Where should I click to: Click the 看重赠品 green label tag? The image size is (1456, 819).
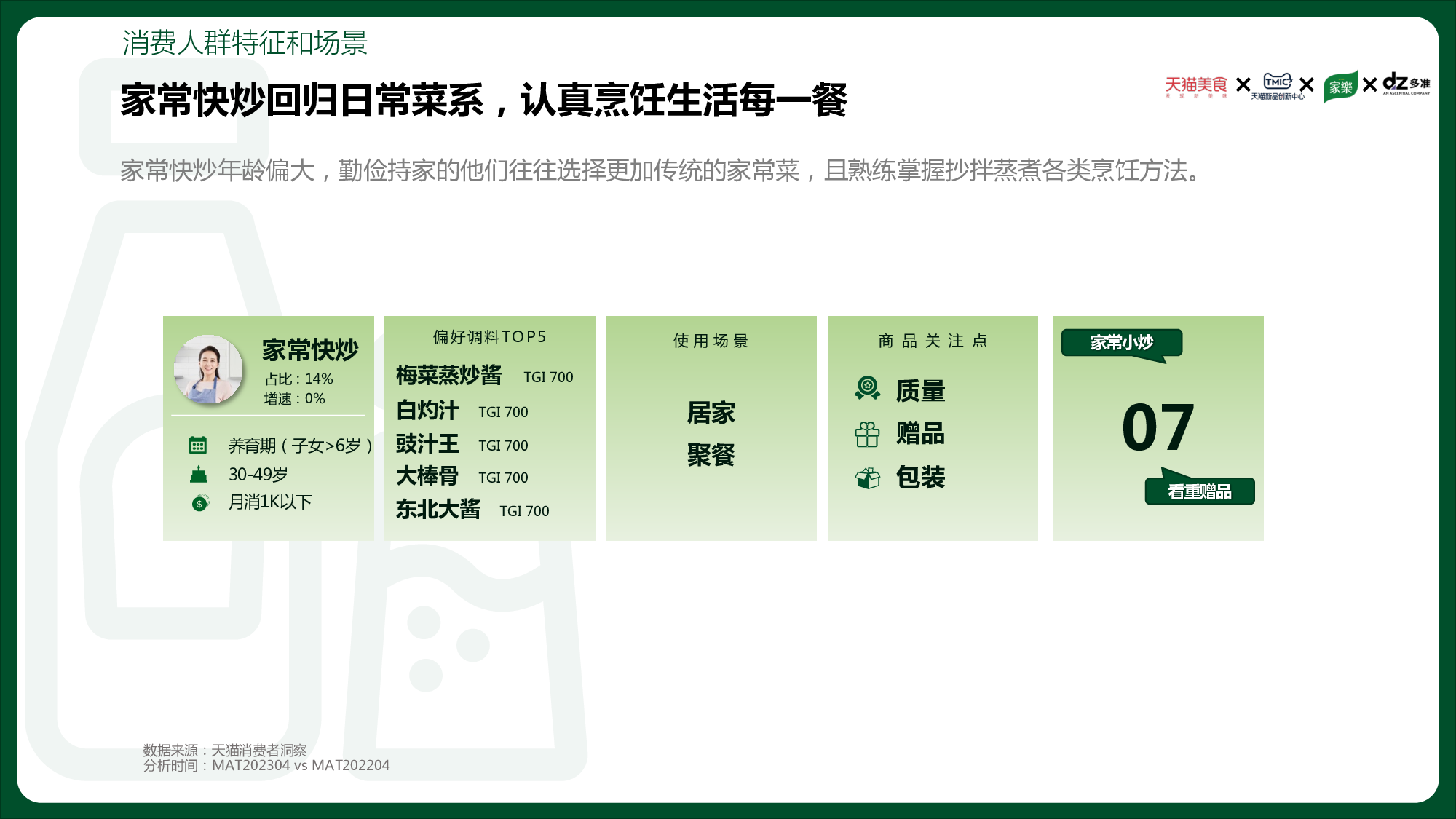[1199, 491]
